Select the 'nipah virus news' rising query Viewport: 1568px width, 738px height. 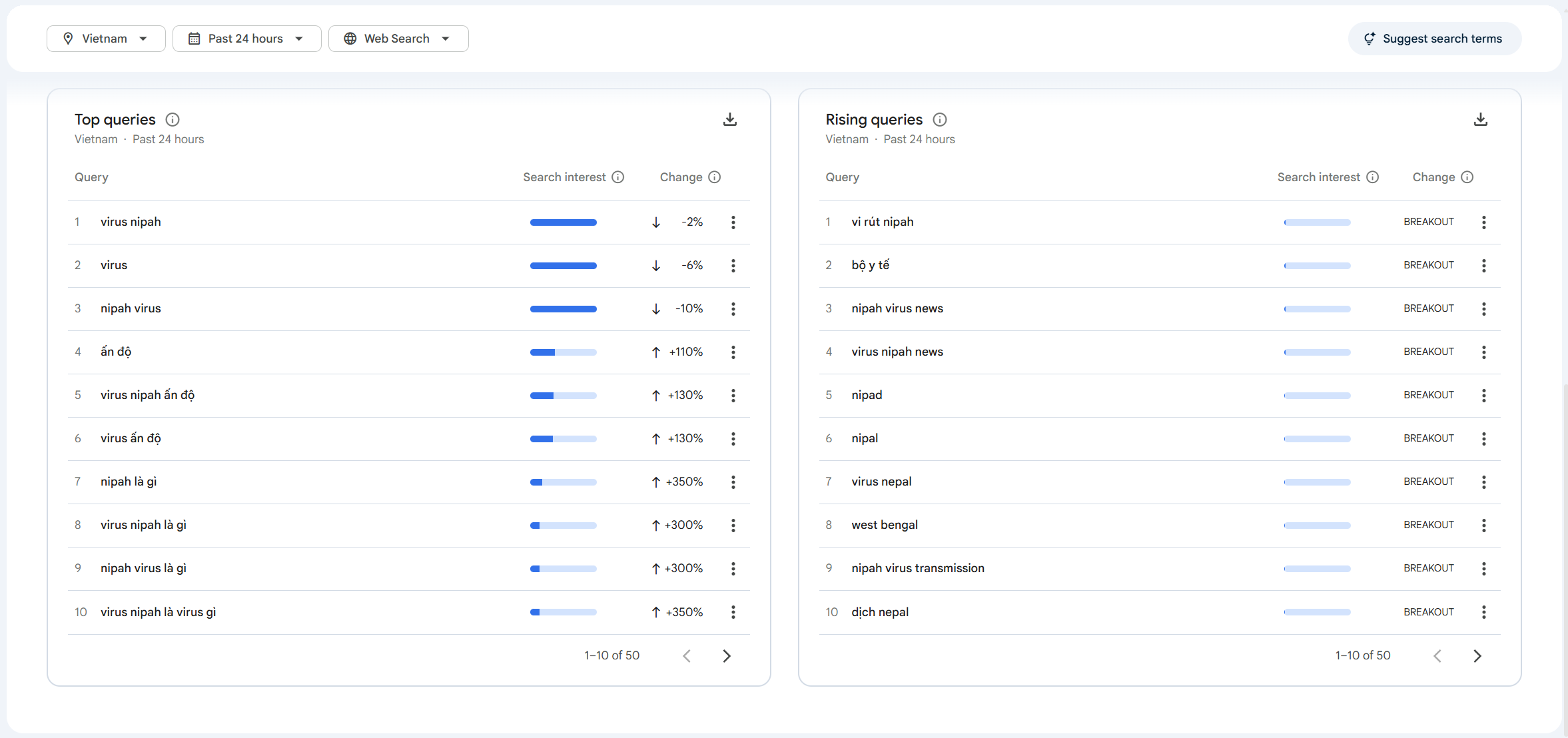click(897, 308)
